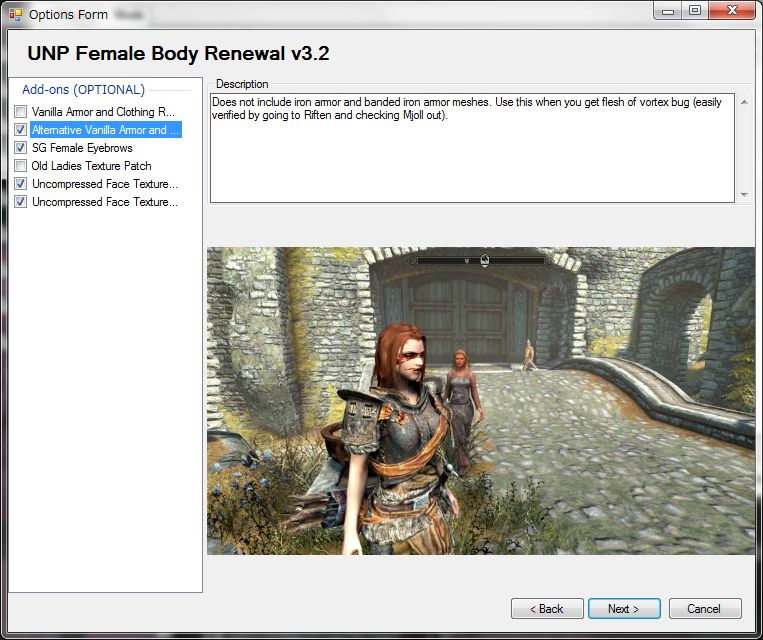Click the Add-ons (OPTIONAL) group heading
Viewport: 763px width, 640px height.
pos(84,90)
